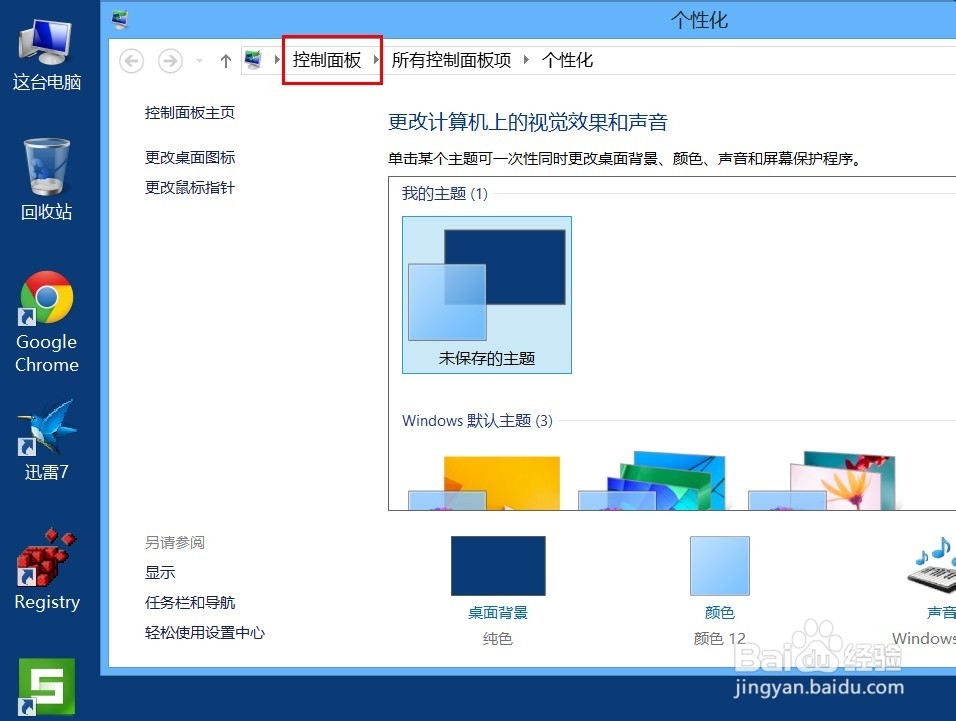Expand the chevron after 控制面板 breadcrumb
The width and height of the screenshot is (956, 721).
tap(378, 60)
